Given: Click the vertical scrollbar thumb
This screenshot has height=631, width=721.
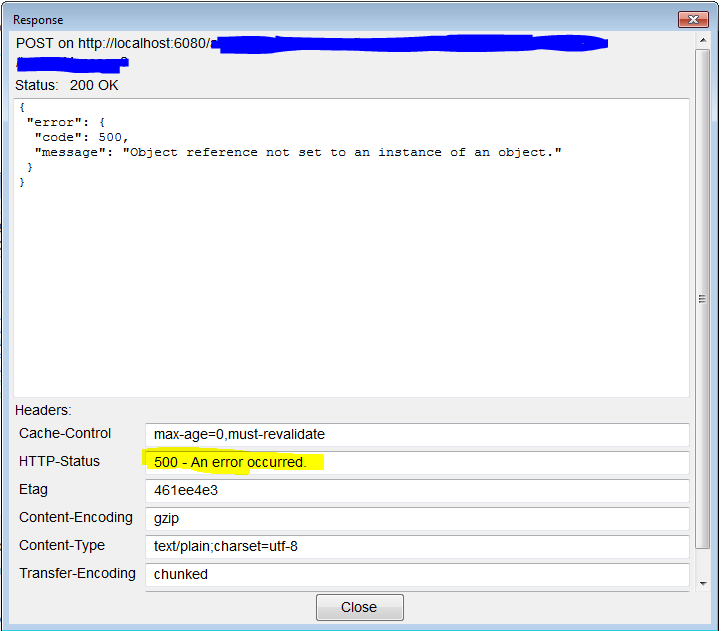Looking at the screenshot, I should (x=703, y=299).
